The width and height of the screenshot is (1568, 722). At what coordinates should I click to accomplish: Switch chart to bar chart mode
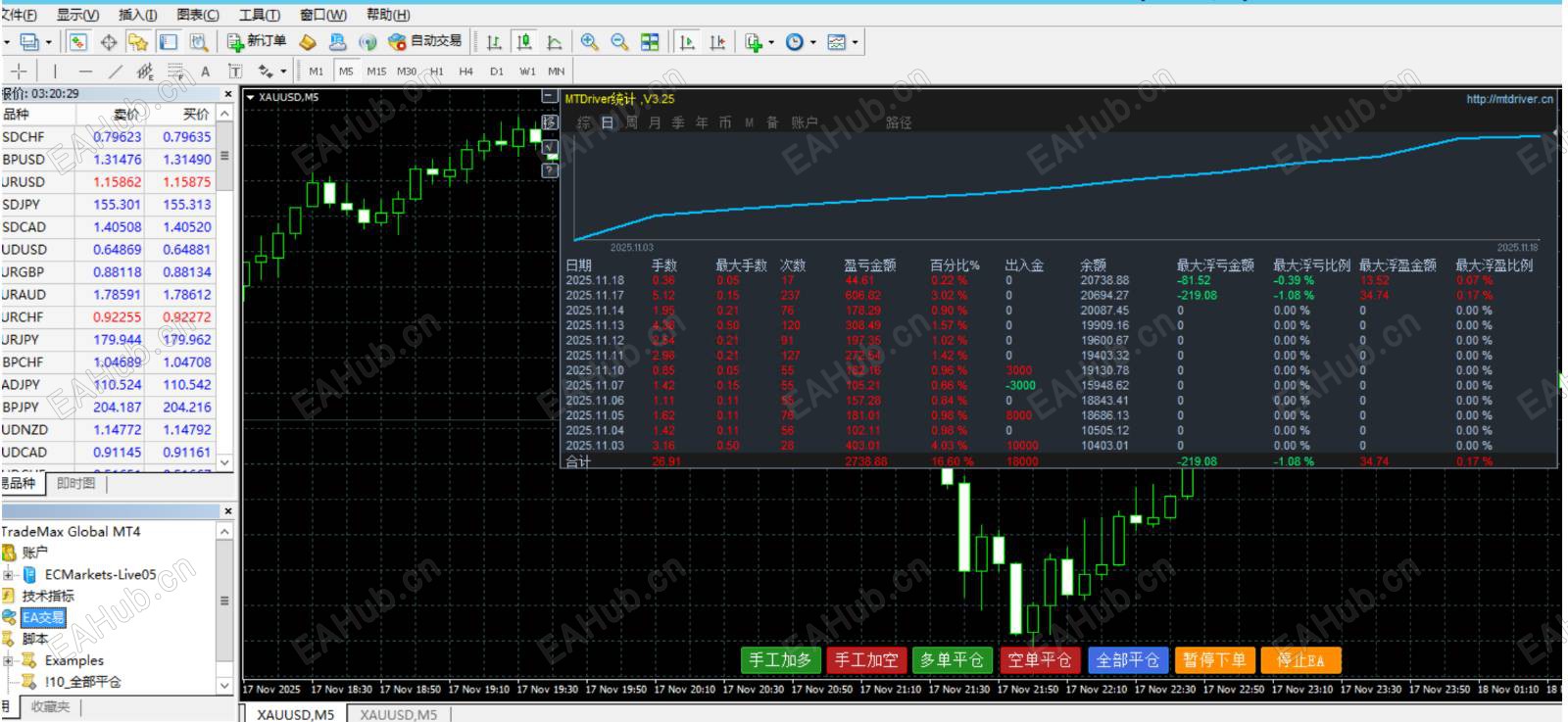(x=494, y=42)
